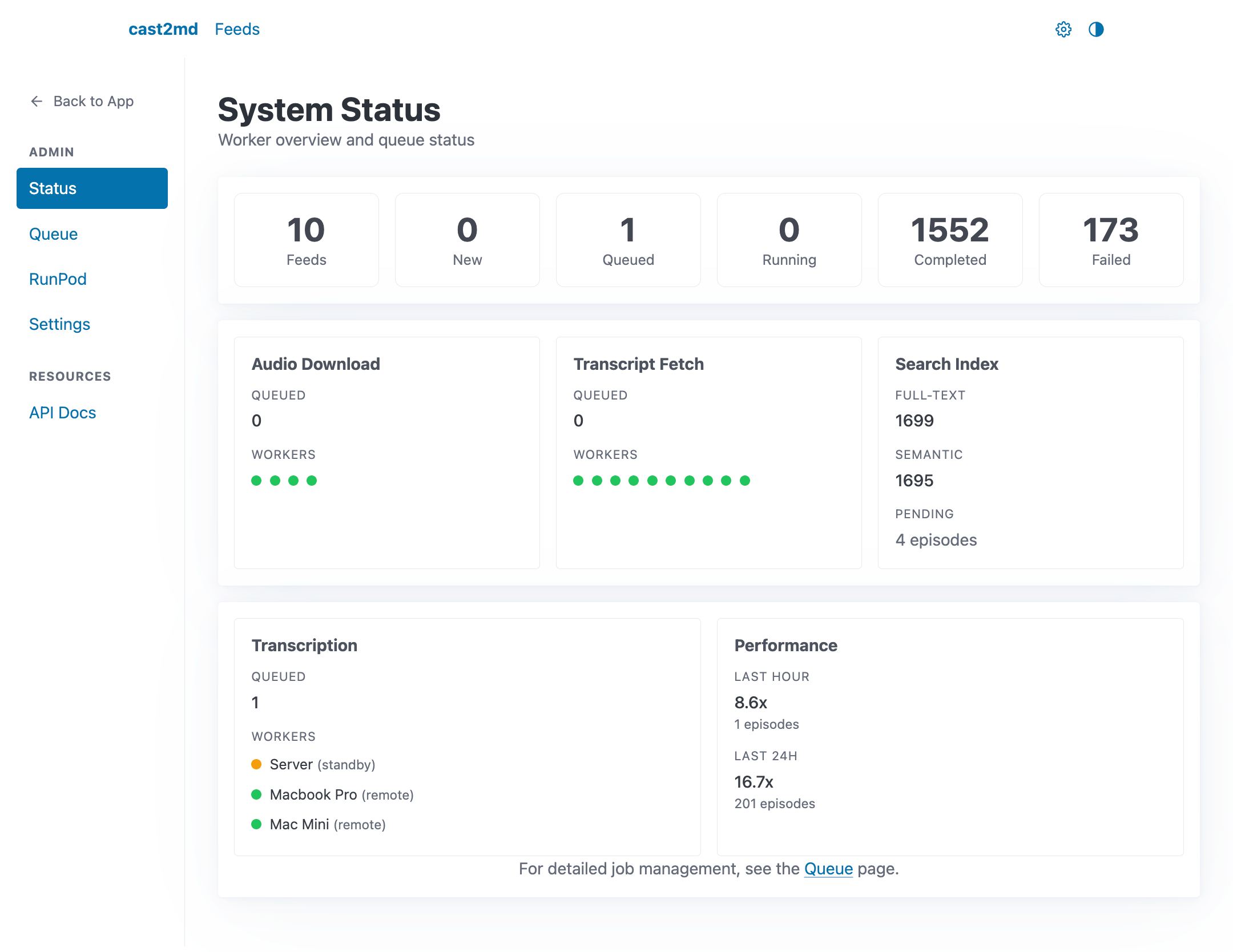The width and height of the screenshot is (1233, 952).
Task: Open the RunPod sidebar page
Action: coord(58,279)
